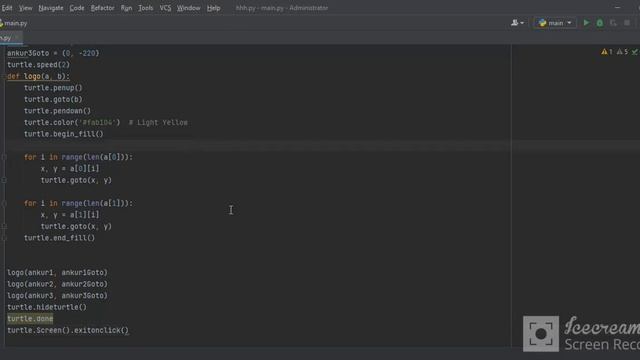640x360 pixels.
Task: Click the 'def logo(a, b):' definition
Action: (x=38, y=76)
